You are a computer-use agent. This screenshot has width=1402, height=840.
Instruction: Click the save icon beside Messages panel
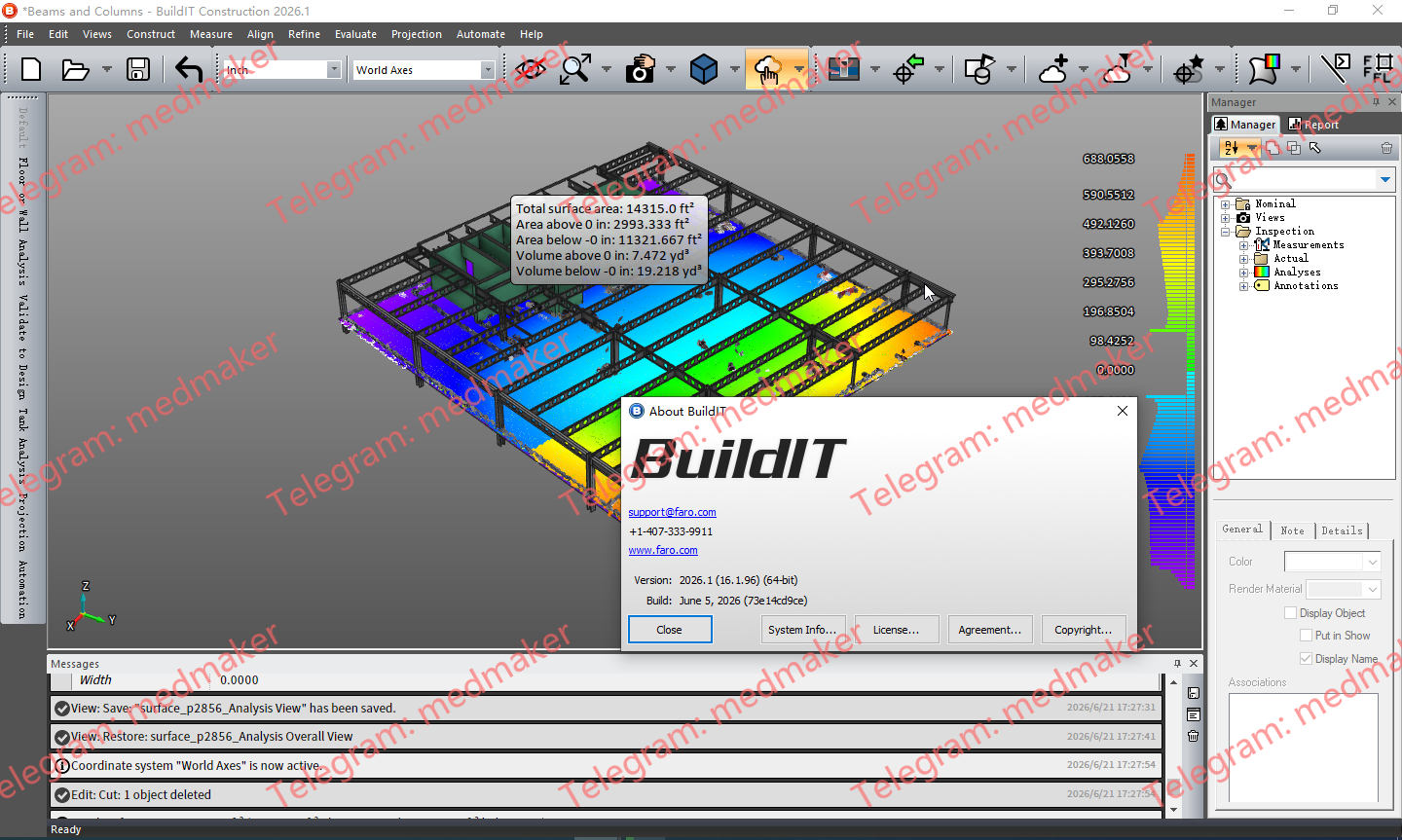(x=1194, y=693)
